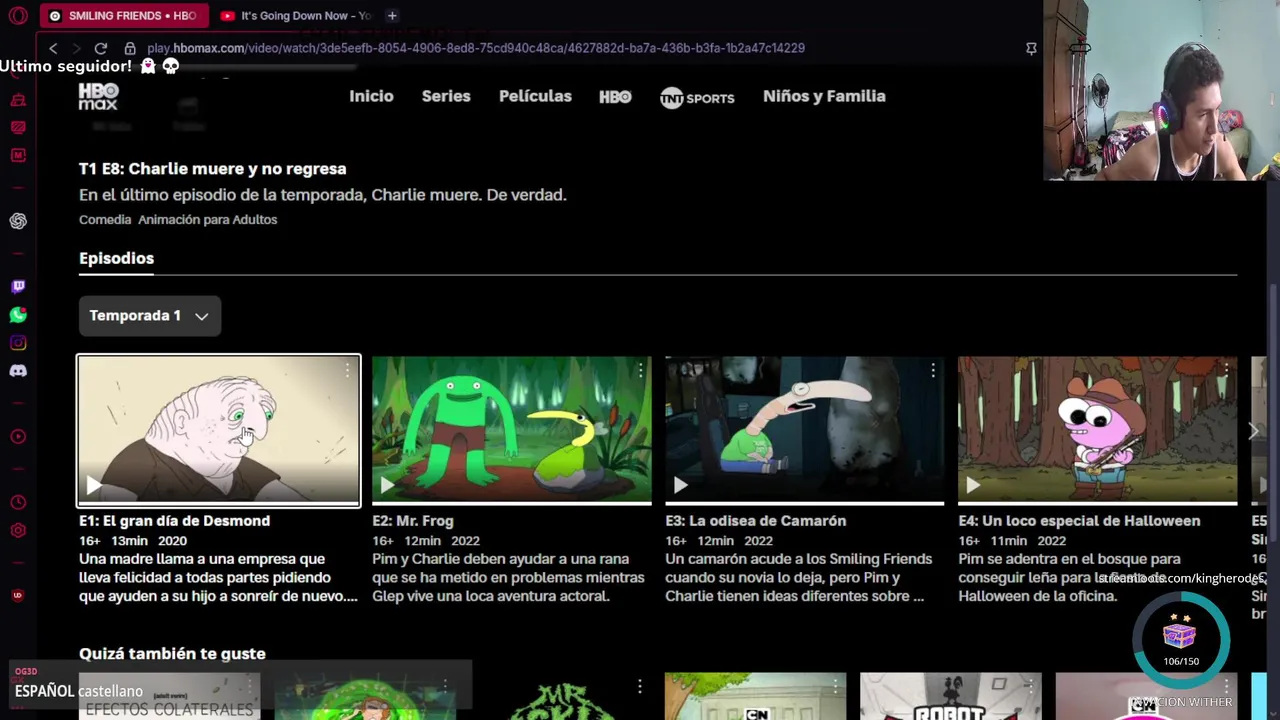
Task: Open more options on E3 thumbnail
Action: pyautogui.click(x=933, y=371)
